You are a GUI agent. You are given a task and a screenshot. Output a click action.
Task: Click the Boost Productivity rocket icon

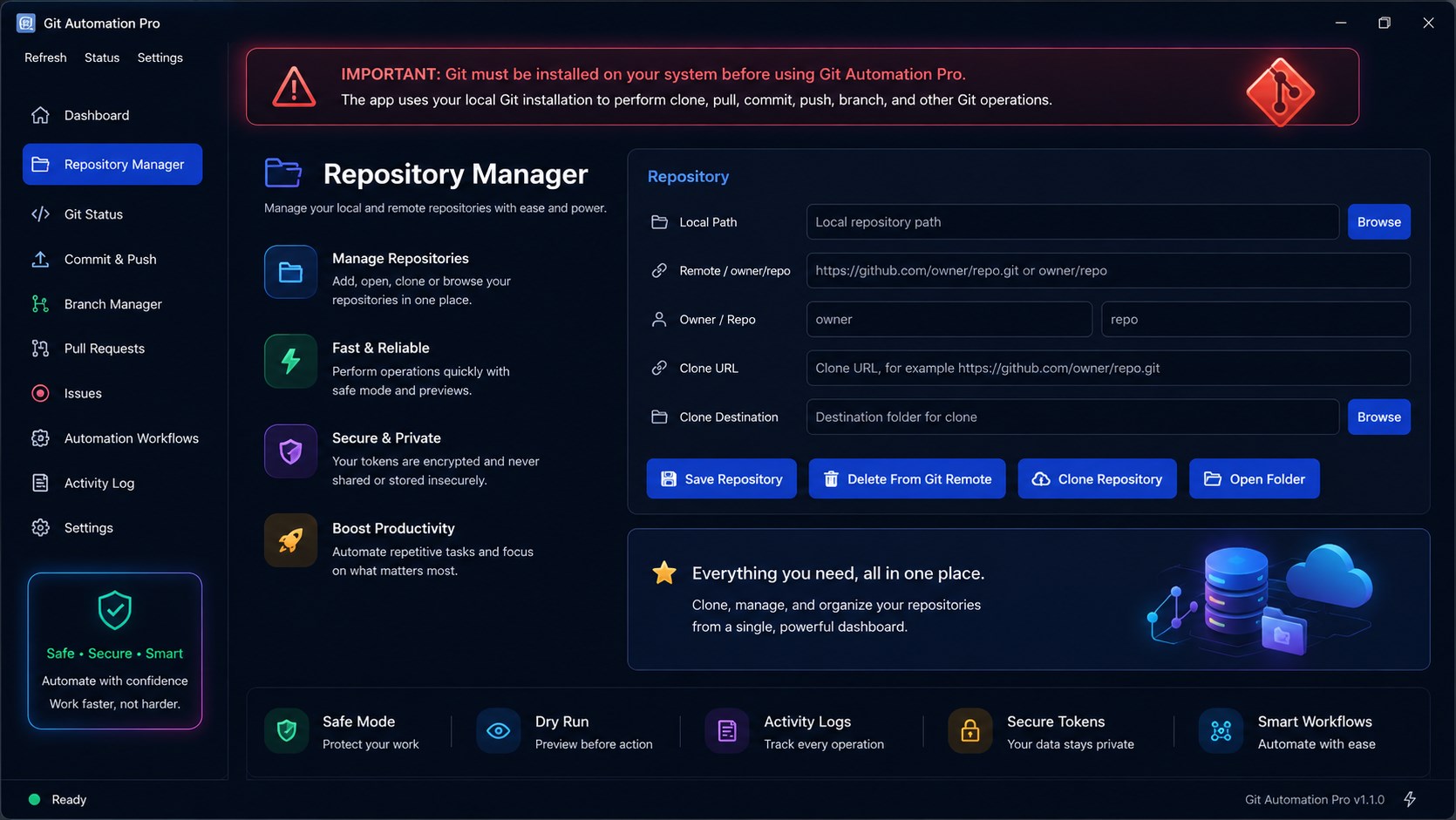(290, 540)
